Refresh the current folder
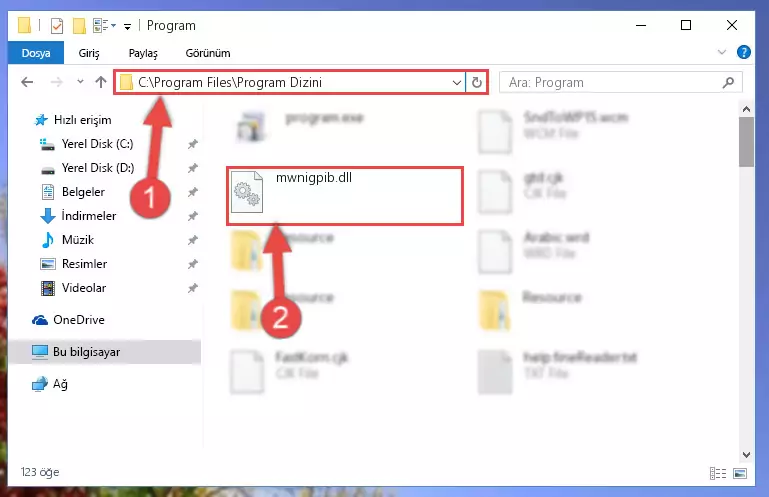 click(x=477, y=82)
